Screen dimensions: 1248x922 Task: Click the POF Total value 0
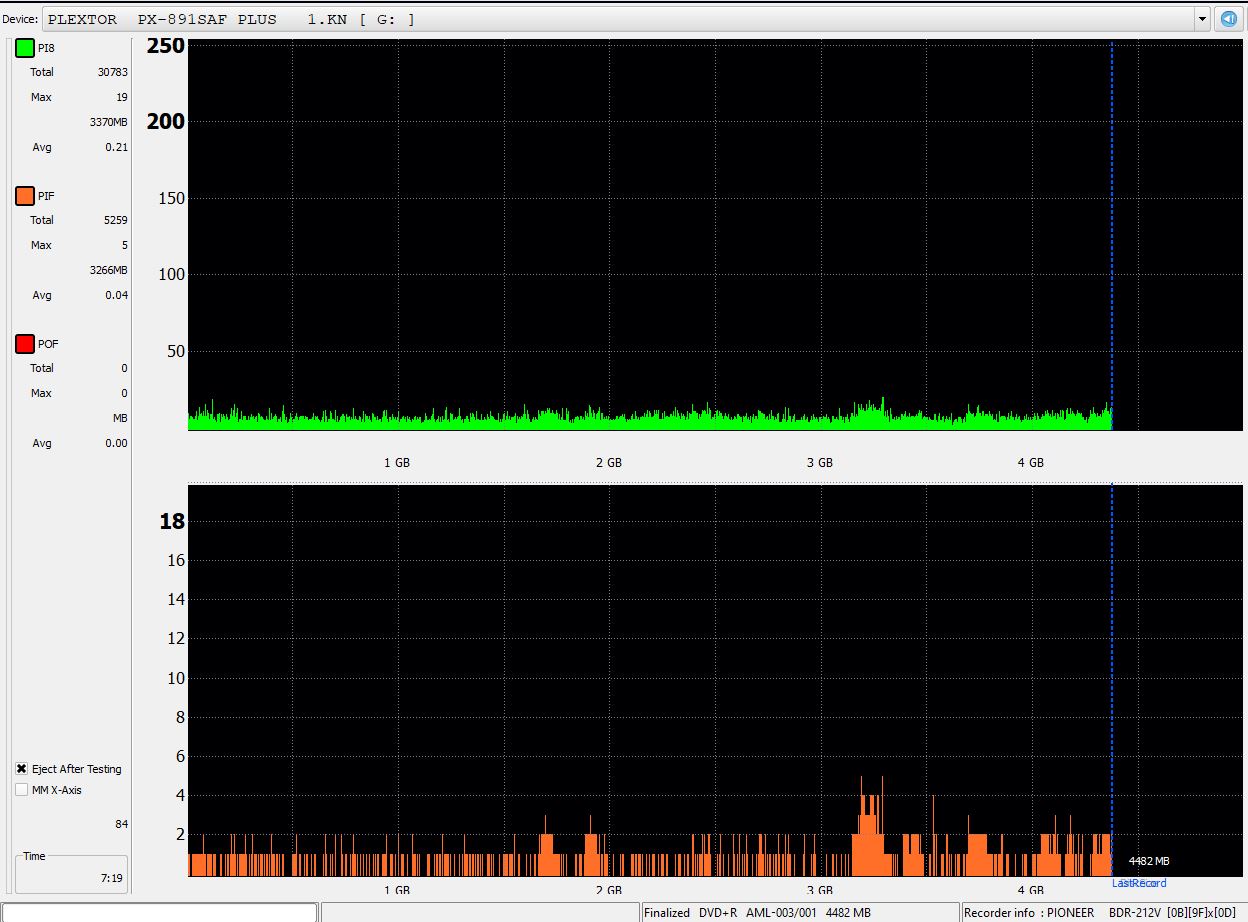pyautogui.click(x=124, y=368)
